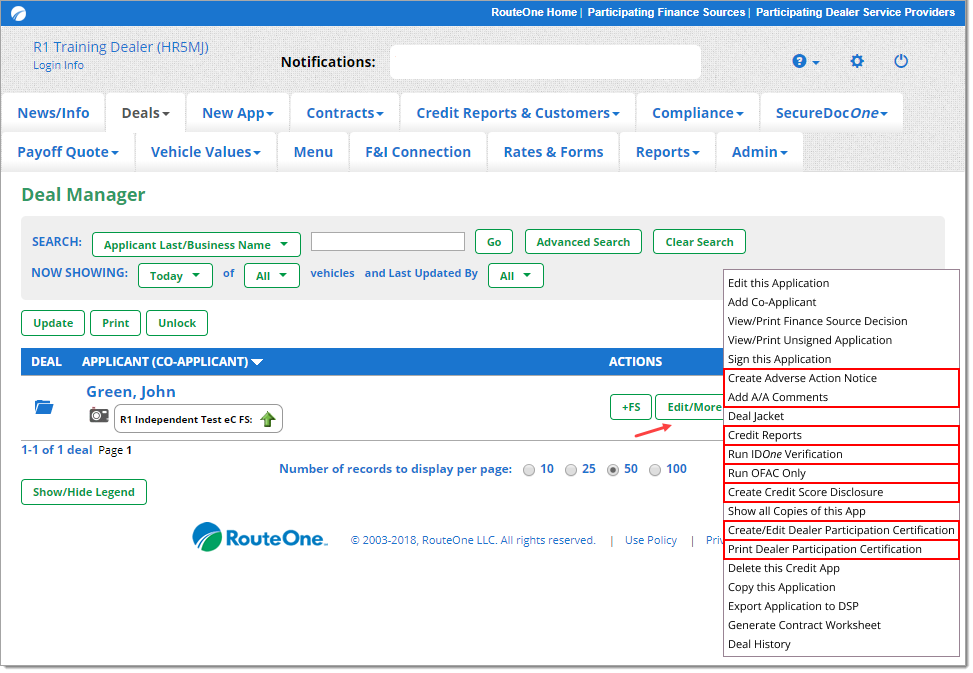Open the blue deal folder icon
The height and width of the screenshot is (673, 973).
tap(44, 407)
